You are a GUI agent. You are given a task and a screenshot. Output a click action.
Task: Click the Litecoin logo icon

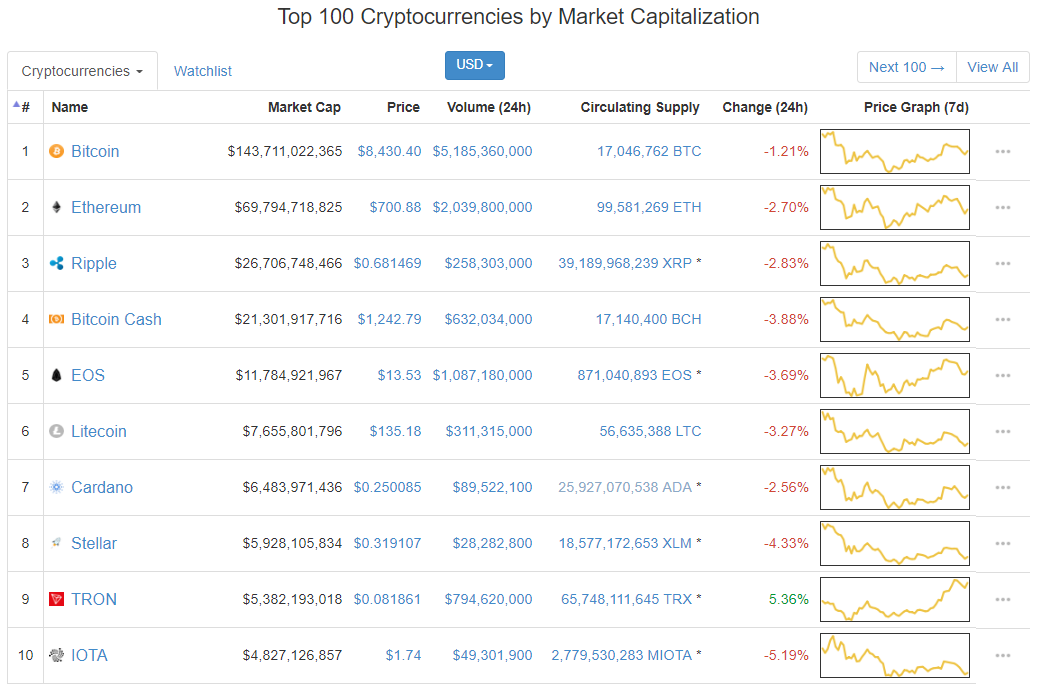(x=56, y=431)
